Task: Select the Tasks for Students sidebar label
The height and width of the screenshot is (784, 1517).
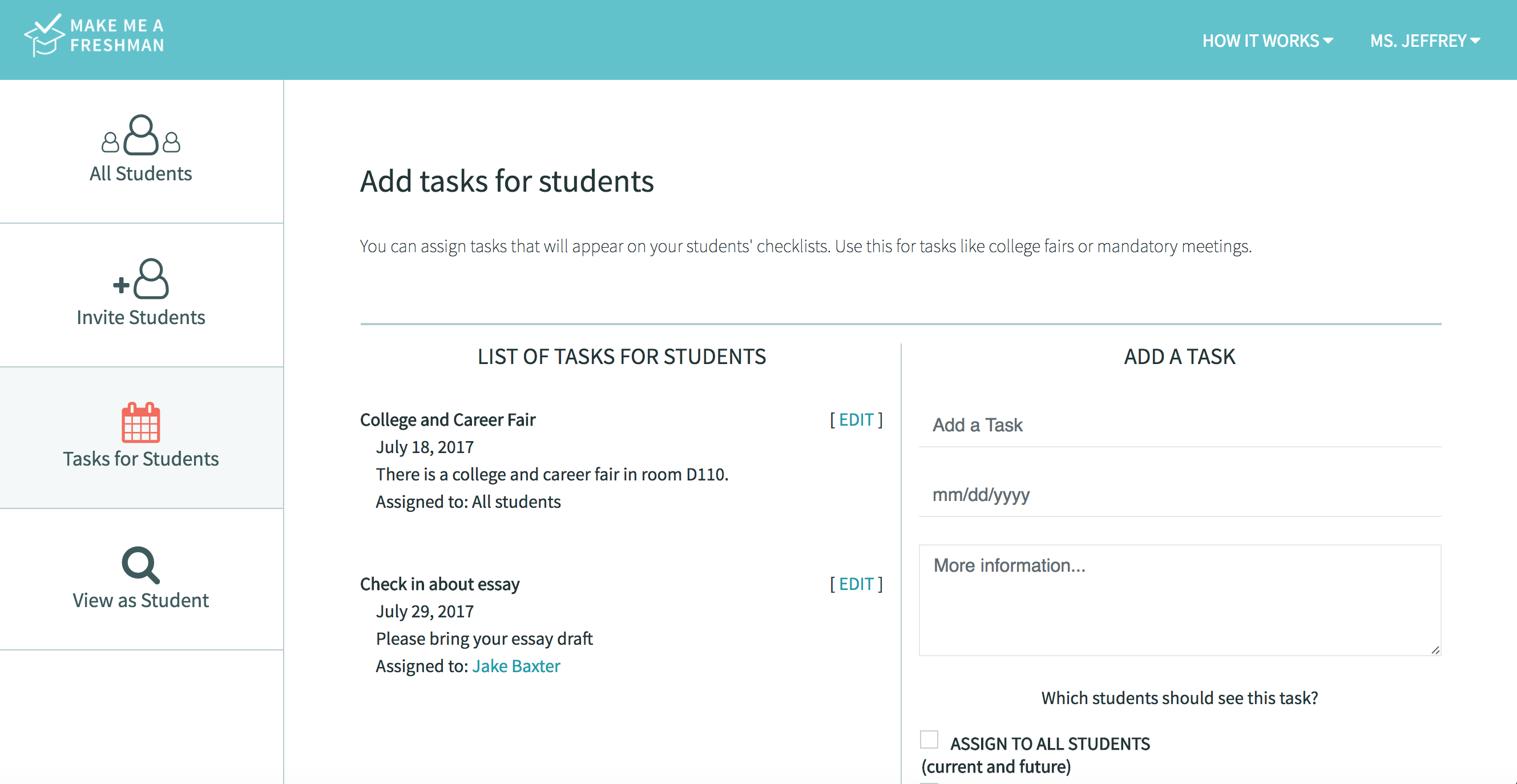Action: click(x=141, y=459)
